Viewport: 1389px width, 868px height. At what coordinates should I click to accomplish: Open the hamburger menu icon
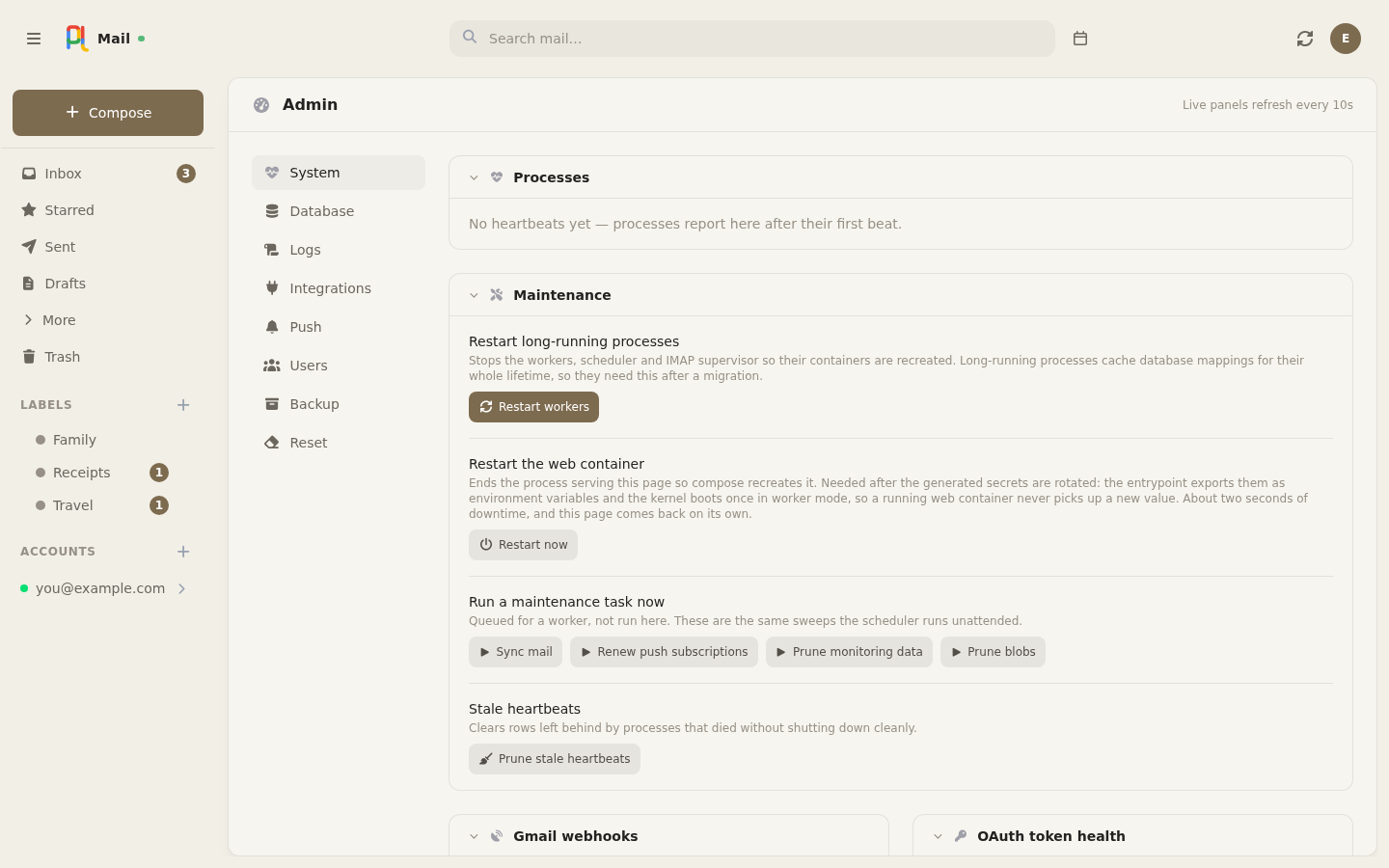(x=34, y=39)
